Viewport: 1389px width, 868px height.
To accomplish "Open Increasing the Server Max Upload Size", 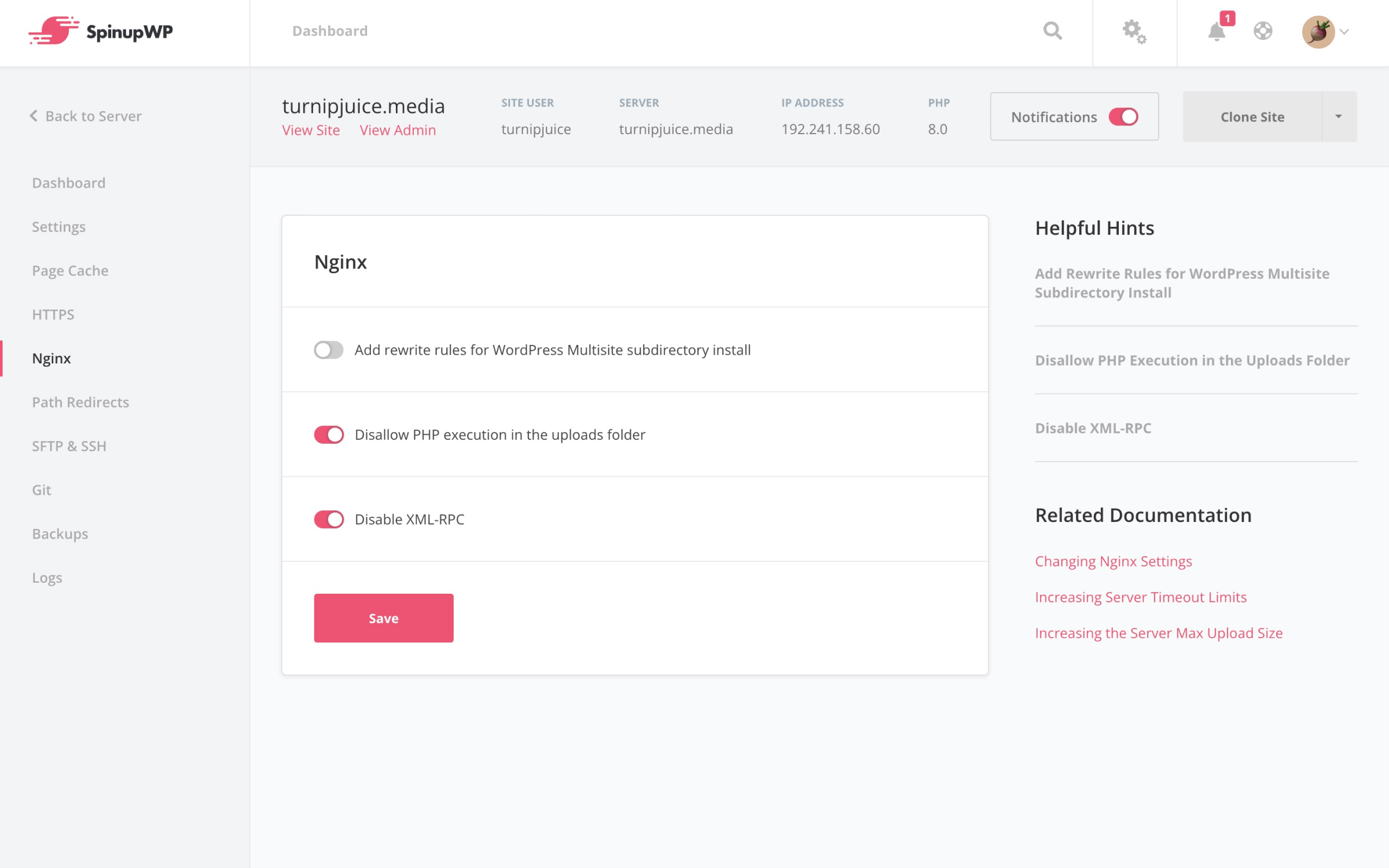I will click(x=1159, y=633).
